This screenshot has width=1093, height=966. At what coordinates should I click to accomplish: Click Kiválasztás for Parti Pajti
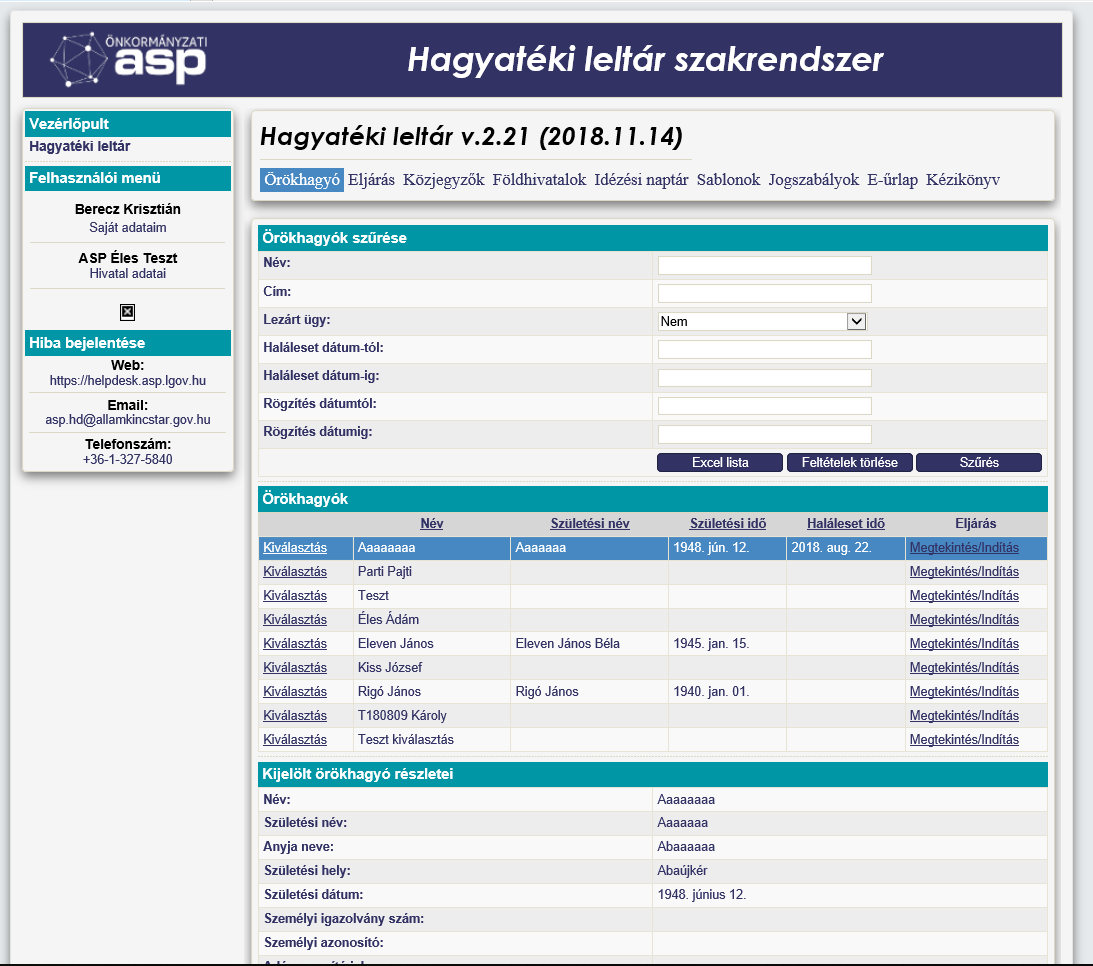[x=295, y=572]
